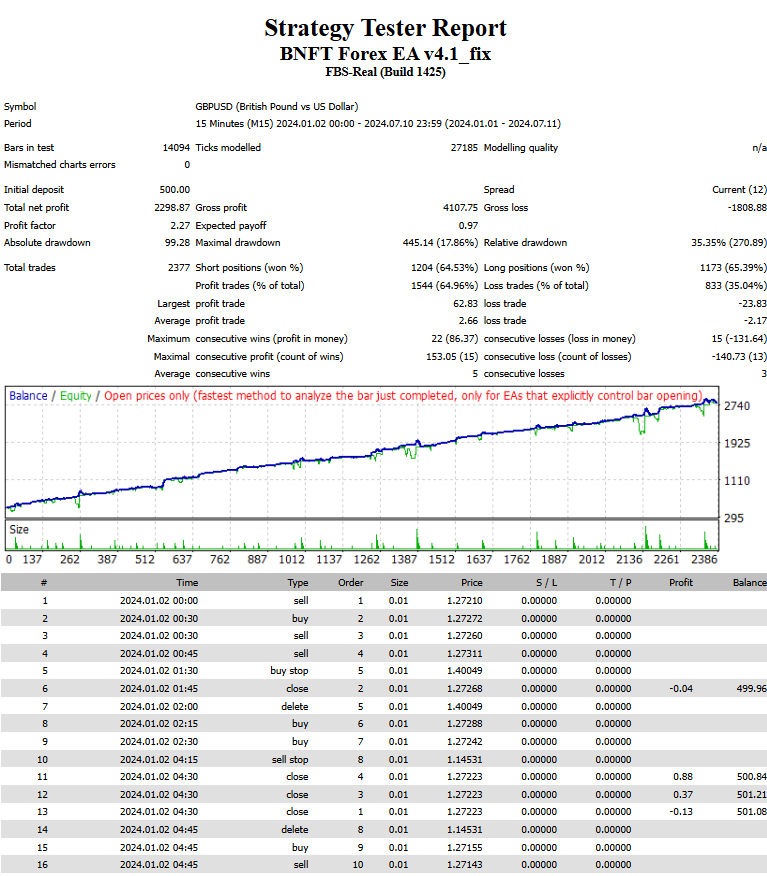Screen dimensions: 767x876
Task: Select row 6 close trade at 2024.01.02 01:45
Action: (x=383, y=688)
